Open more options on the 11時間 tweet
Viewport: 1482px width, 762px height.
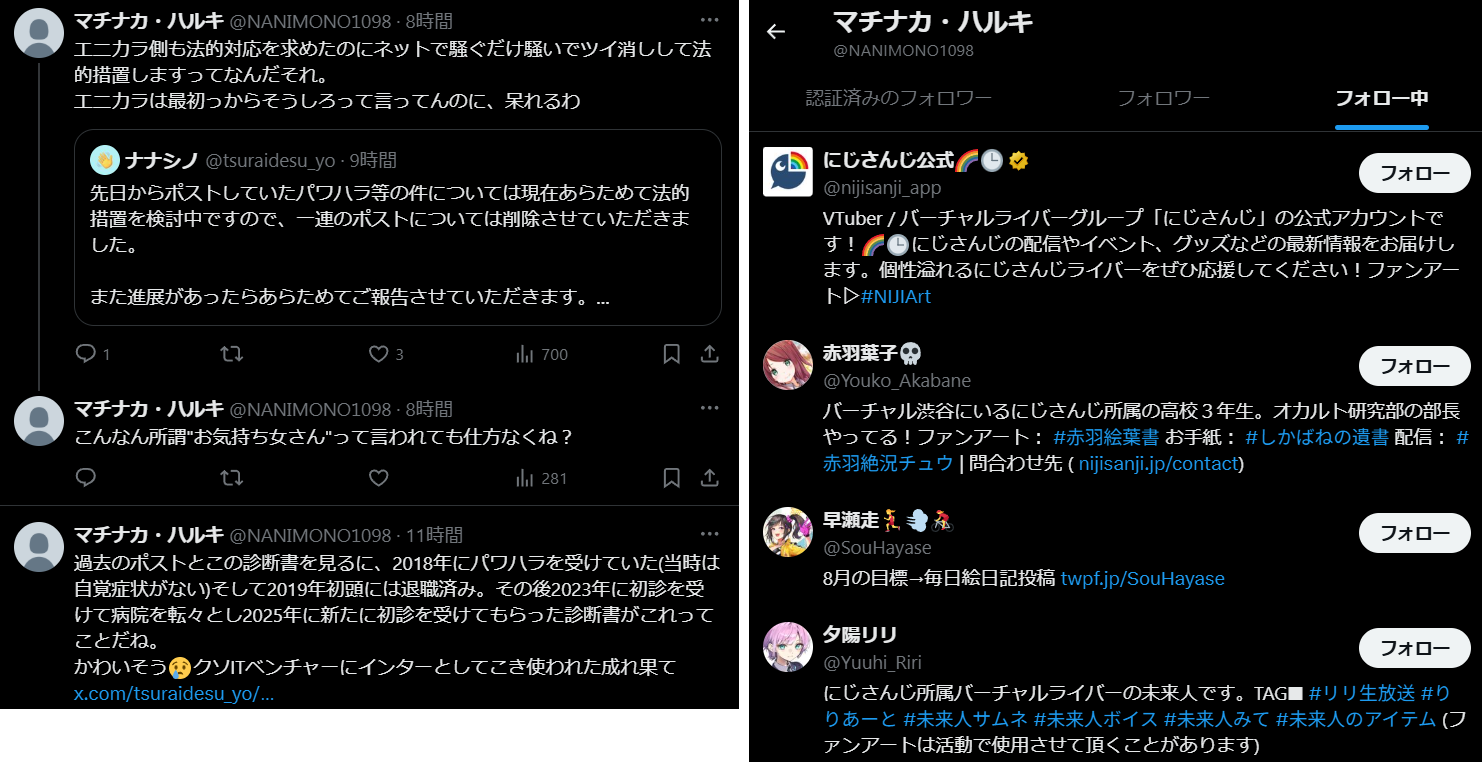[709, 534]
